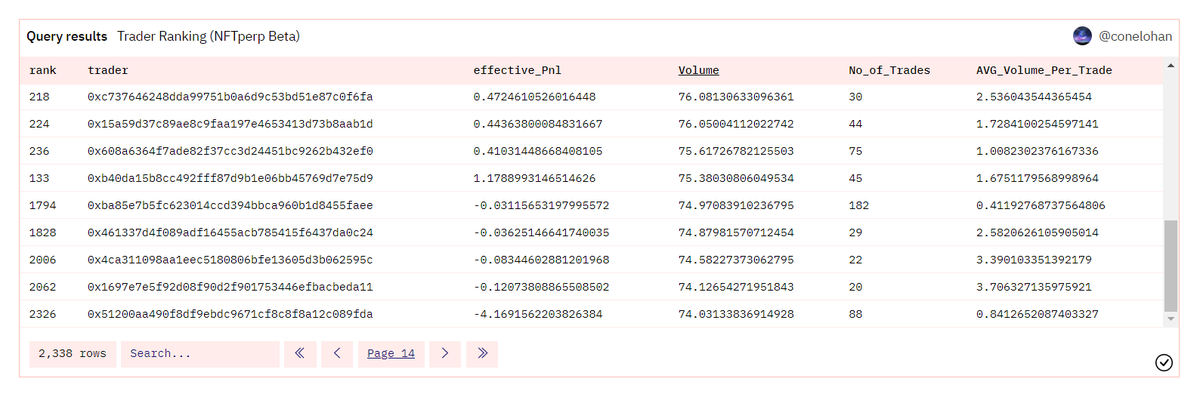Open the Page 14 selector
1200x394 pixels.
pyautogui.click(x=391, y=353)
